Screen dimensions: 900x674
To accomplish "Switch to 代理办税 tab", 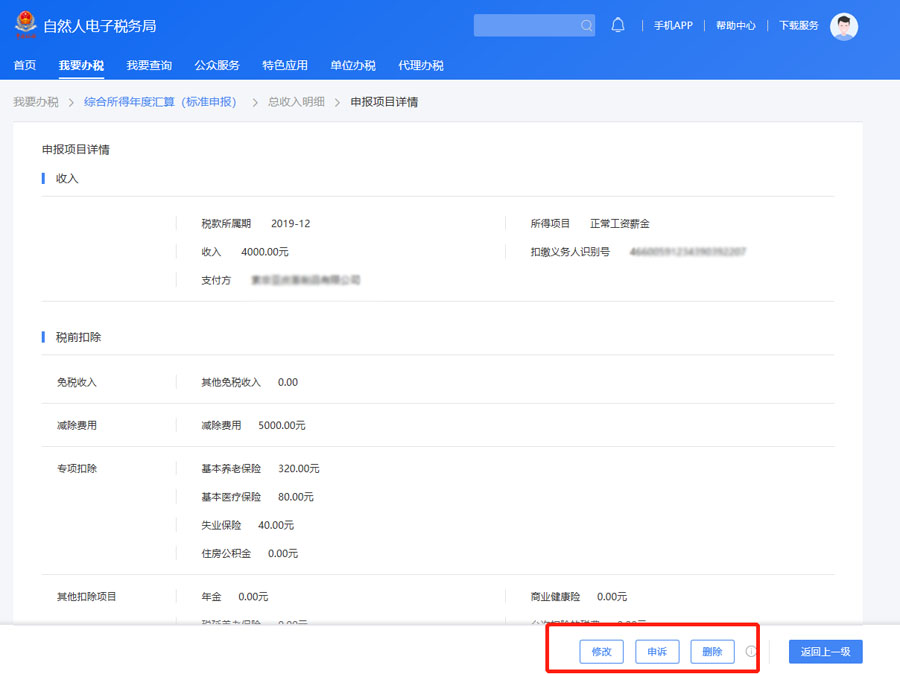I will click(x=421, y=66).
